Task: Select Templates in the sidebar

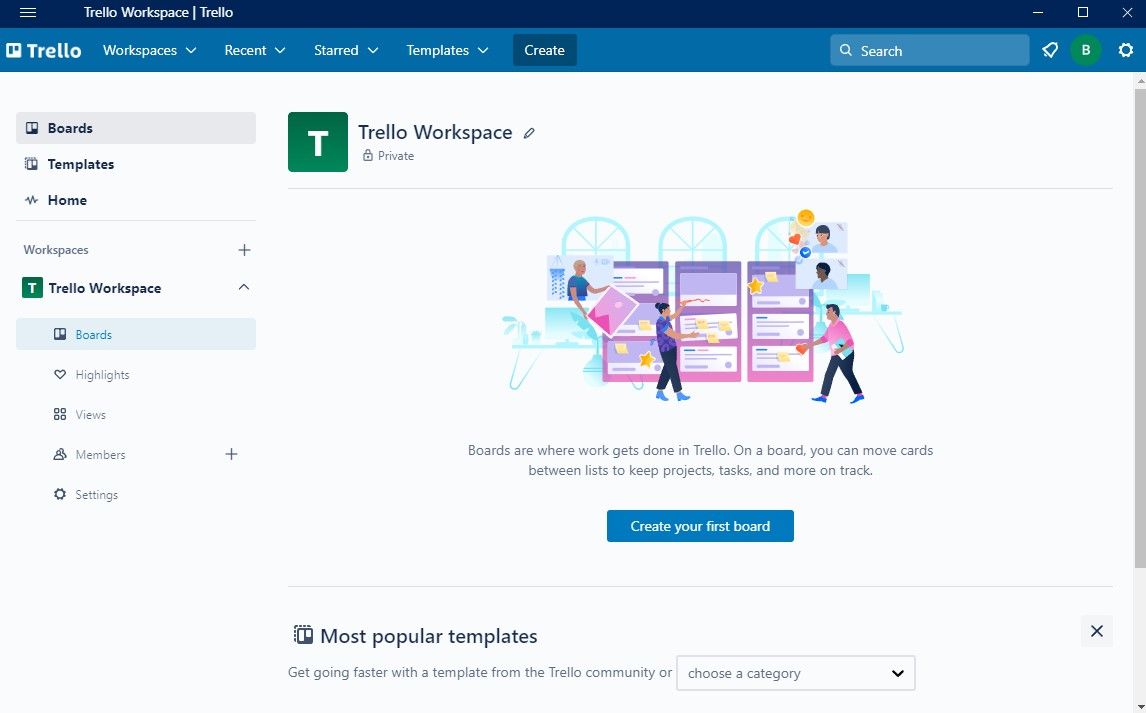Action: (136, 164)
